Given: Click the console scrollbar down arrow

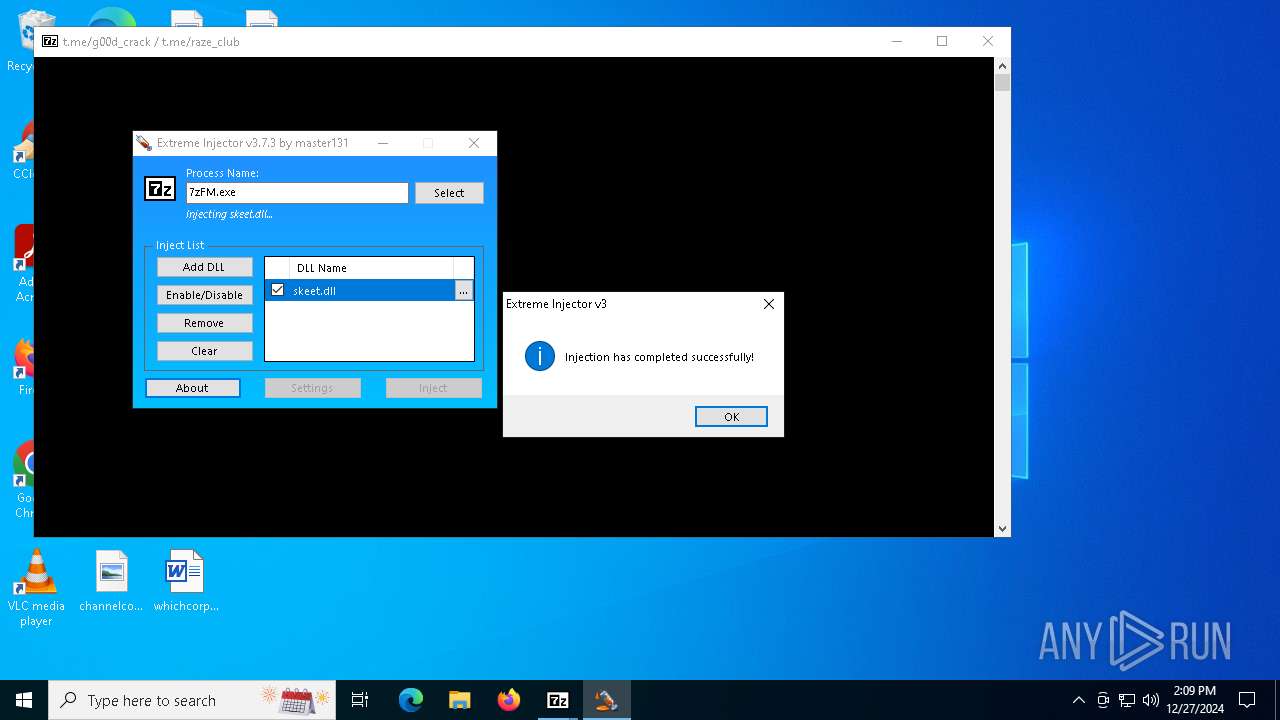Looking at the screenshot, I should (1002, 529).
